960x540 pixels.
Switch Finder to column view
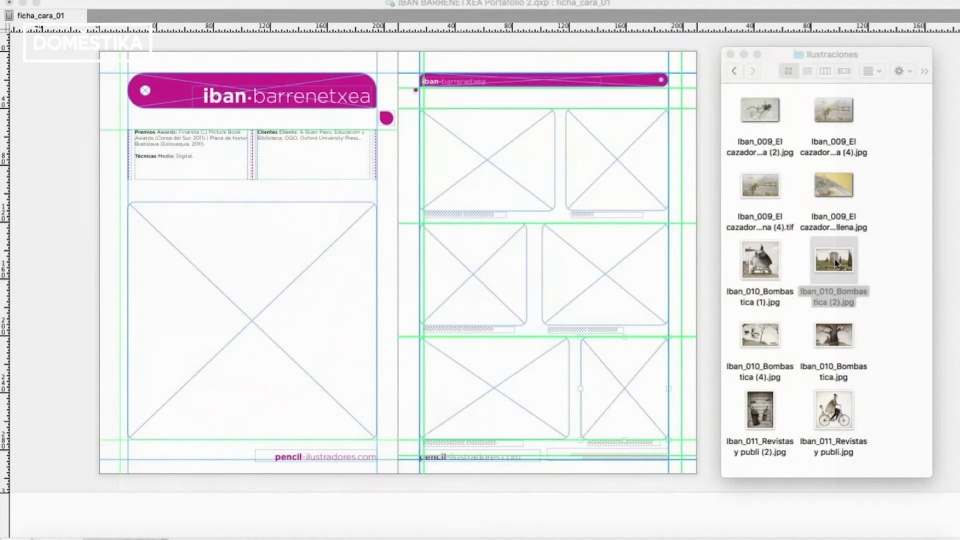[x=825, y=71]
